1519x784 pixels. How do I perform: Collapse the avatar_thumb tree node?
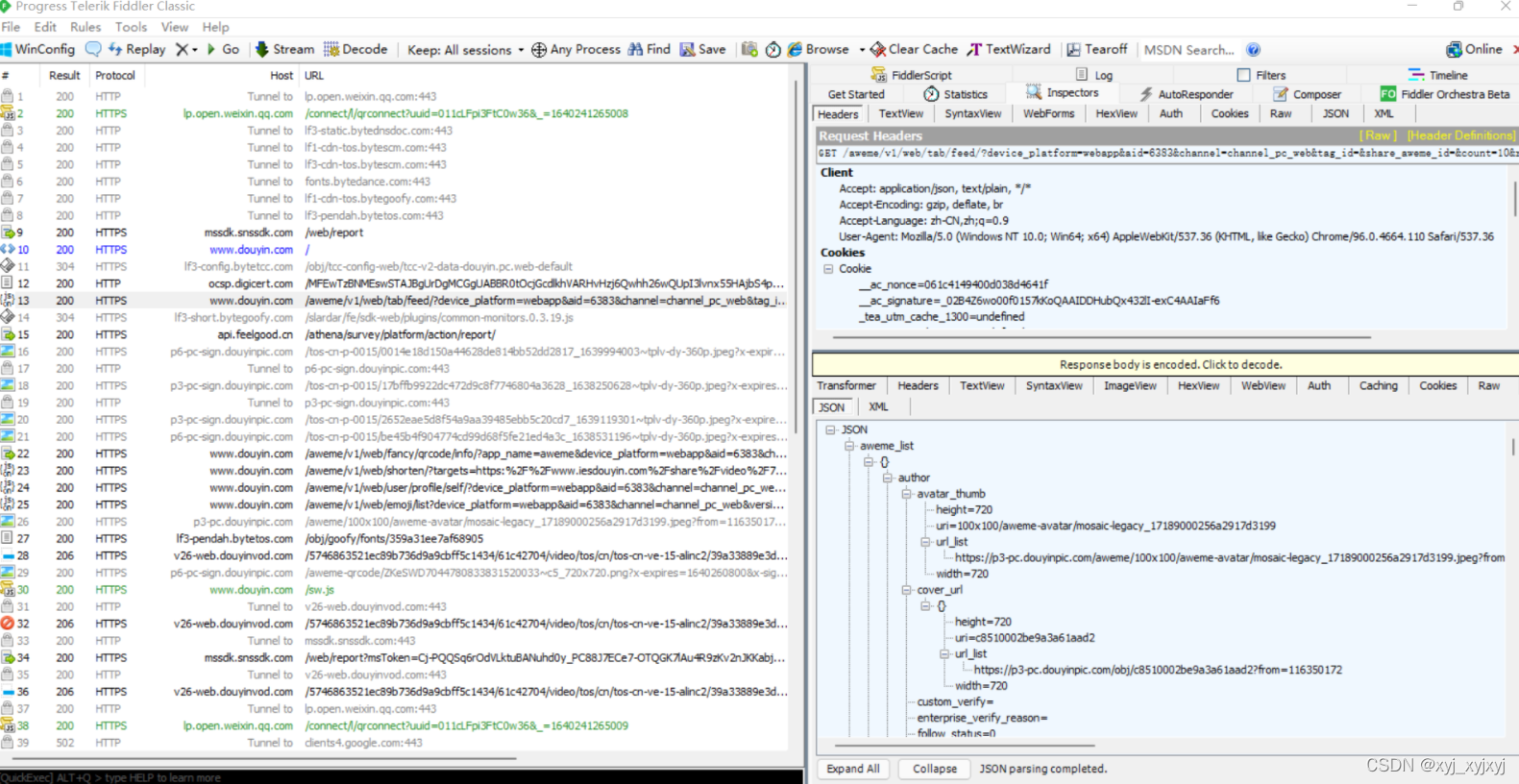[x=906, y=494]
